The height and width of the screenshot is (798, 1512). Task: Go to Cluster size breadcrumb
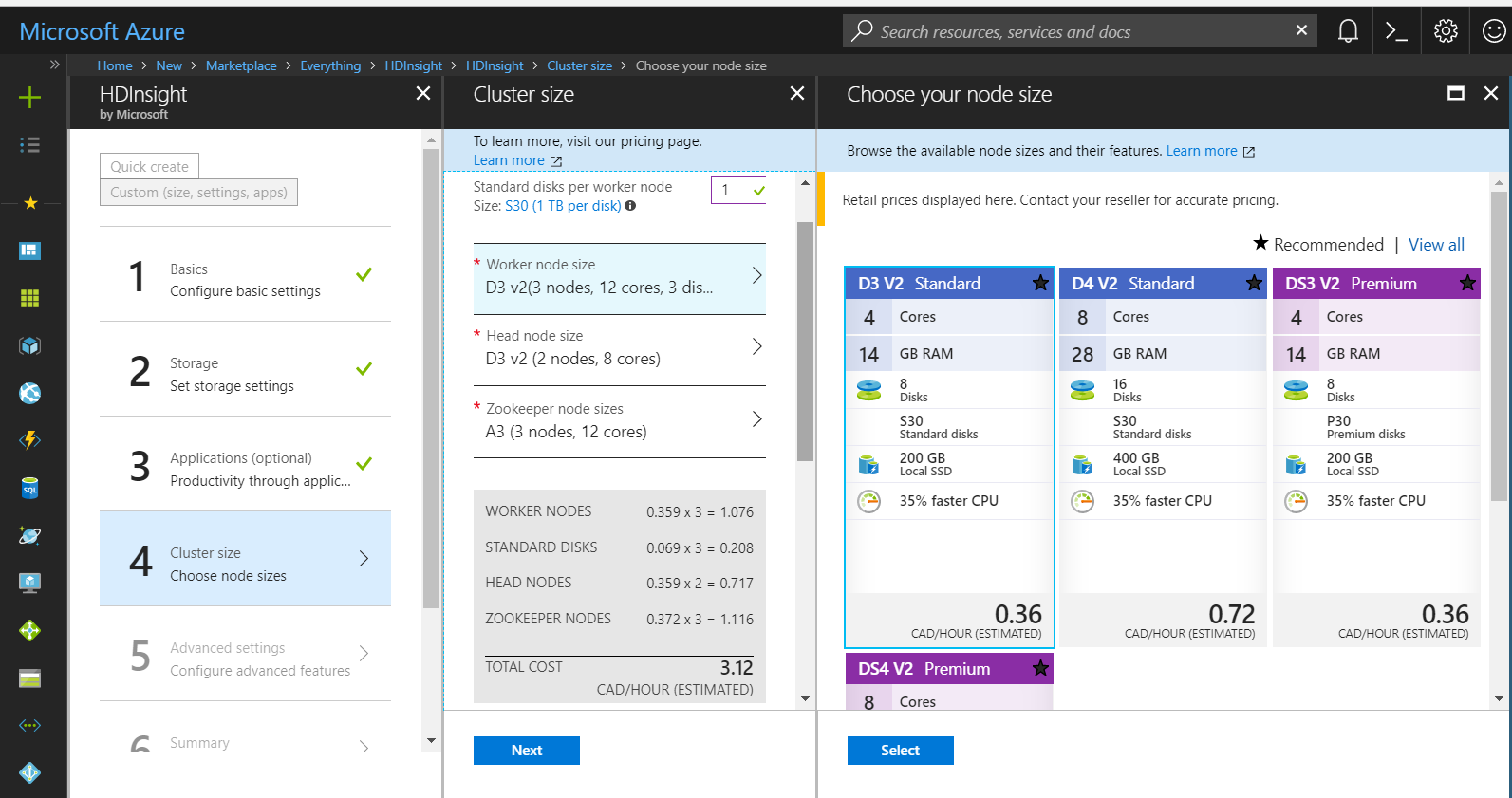579,65
